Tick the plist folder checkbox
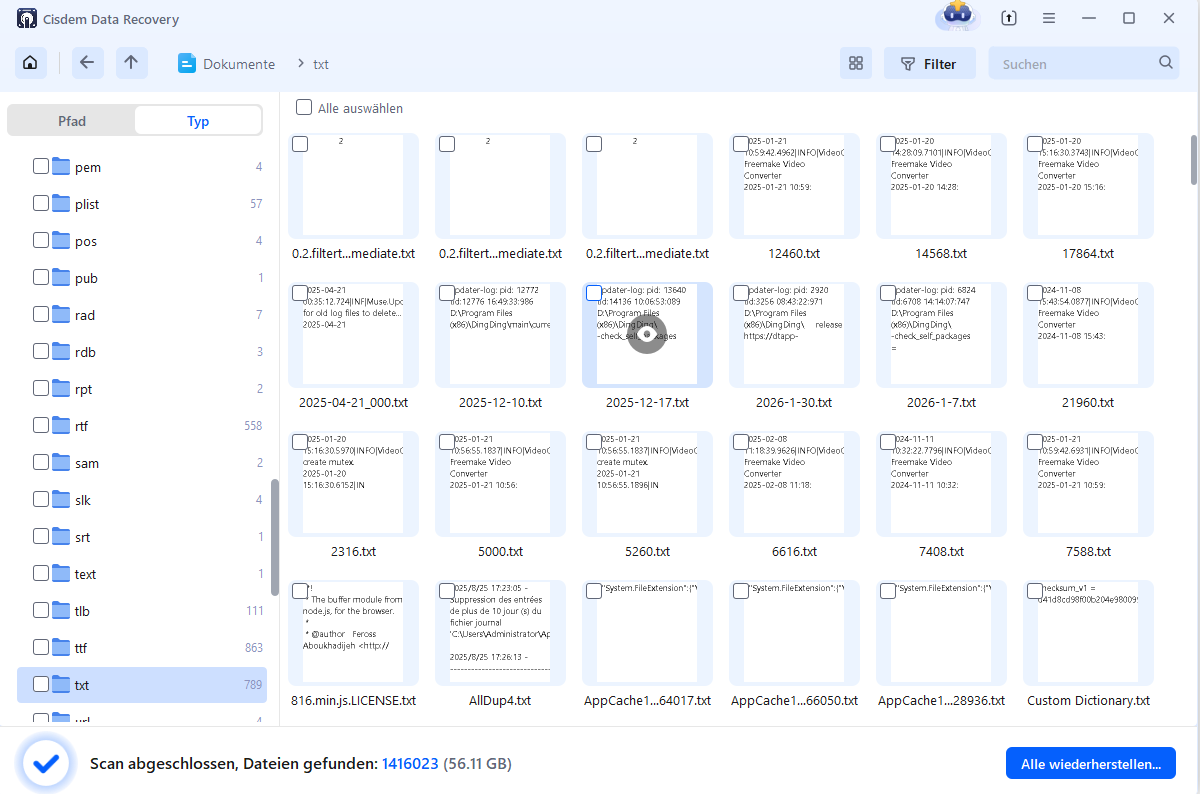Viewport: 1200px width, 794px height. pos(41,203)
